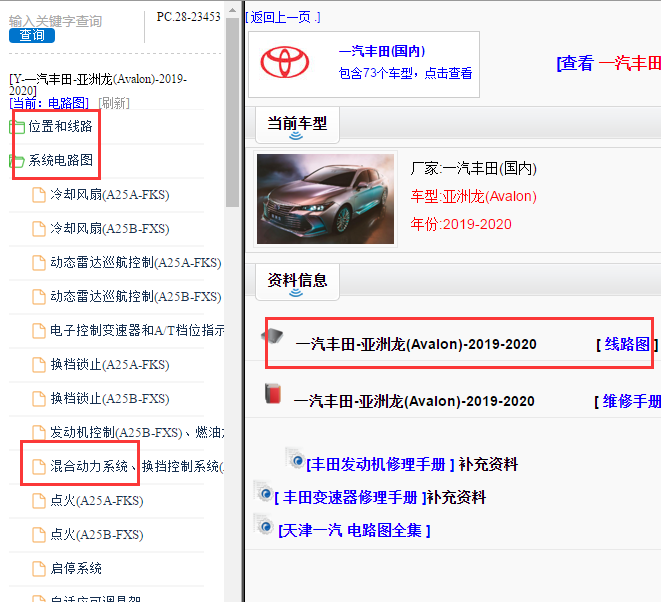
Task: Open 动态雷达巡航控制(A25B-FXS) entry
Action: coord(136,297)
